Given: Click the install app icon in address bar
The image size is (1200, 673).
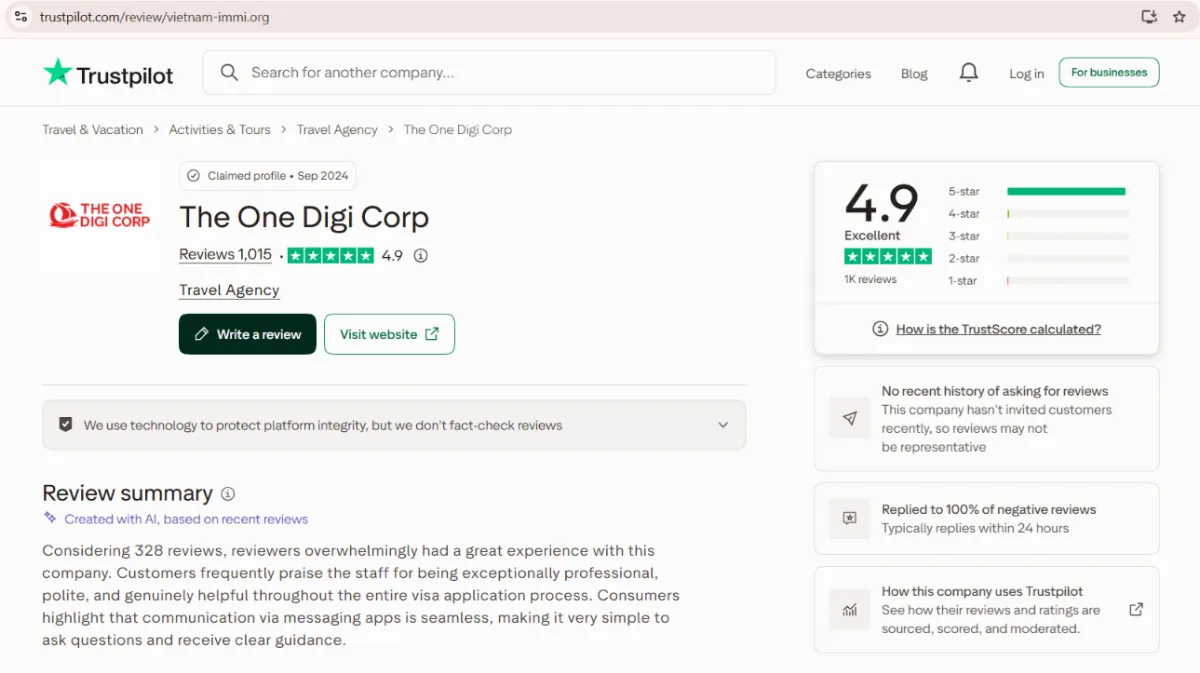Looking at the screenshot, I should pyautogui.click(x=1149, y=16).
